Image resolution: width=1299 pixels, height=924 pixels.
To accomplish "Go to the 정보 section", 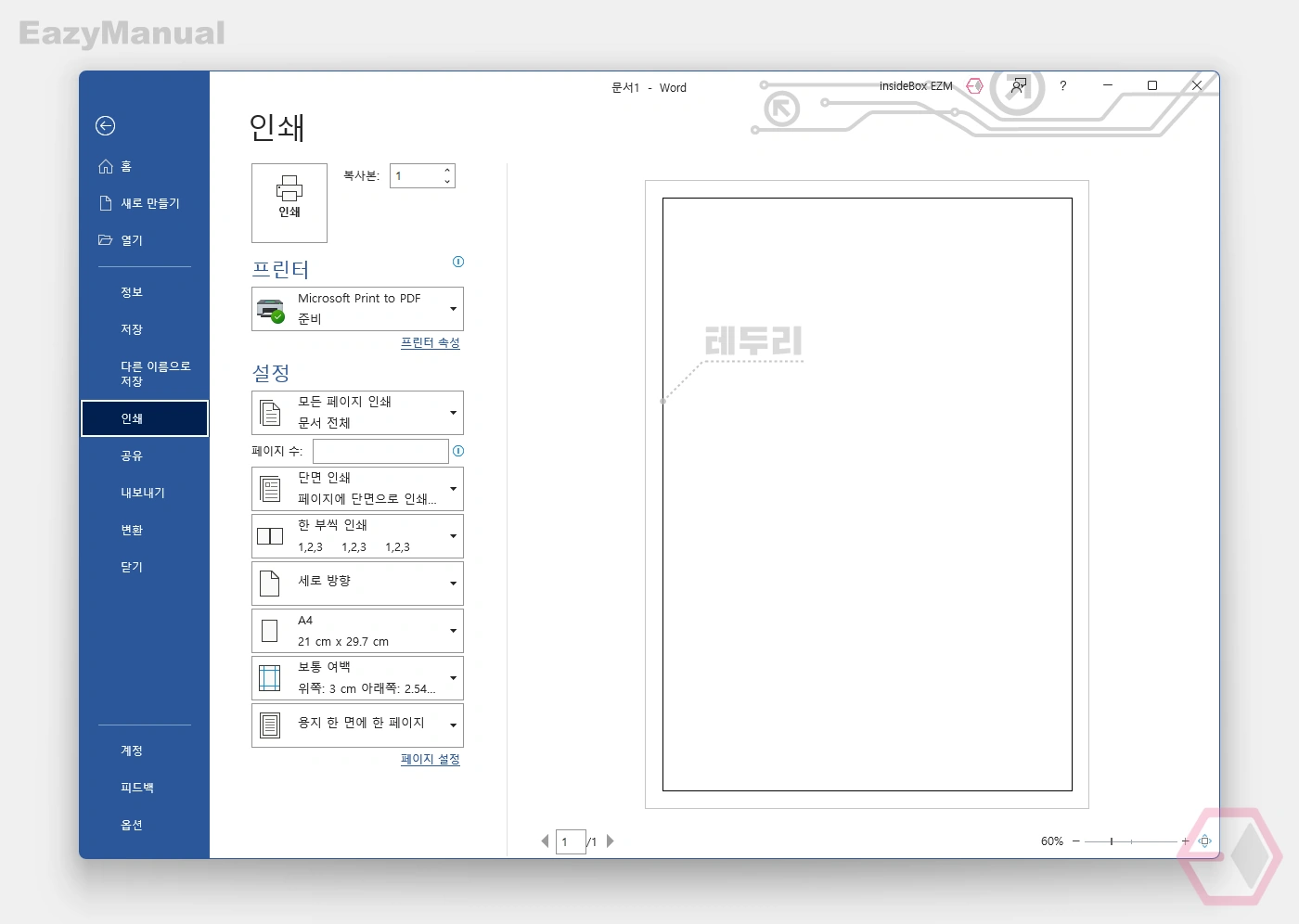I will click(x=144, y=292).
